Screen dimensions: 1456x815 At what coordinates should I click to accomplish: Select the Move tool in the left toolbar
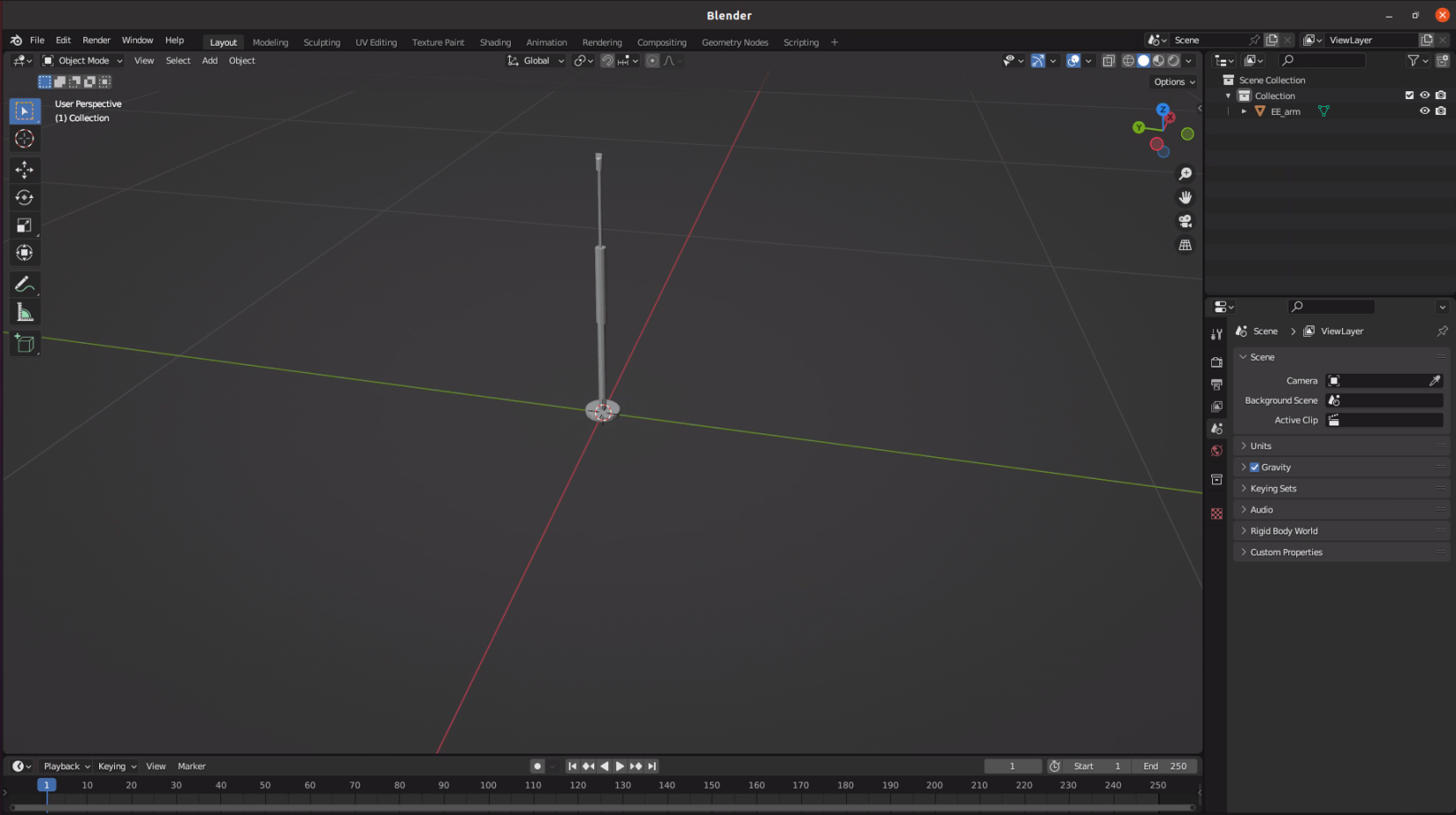(x=25, y=170)
